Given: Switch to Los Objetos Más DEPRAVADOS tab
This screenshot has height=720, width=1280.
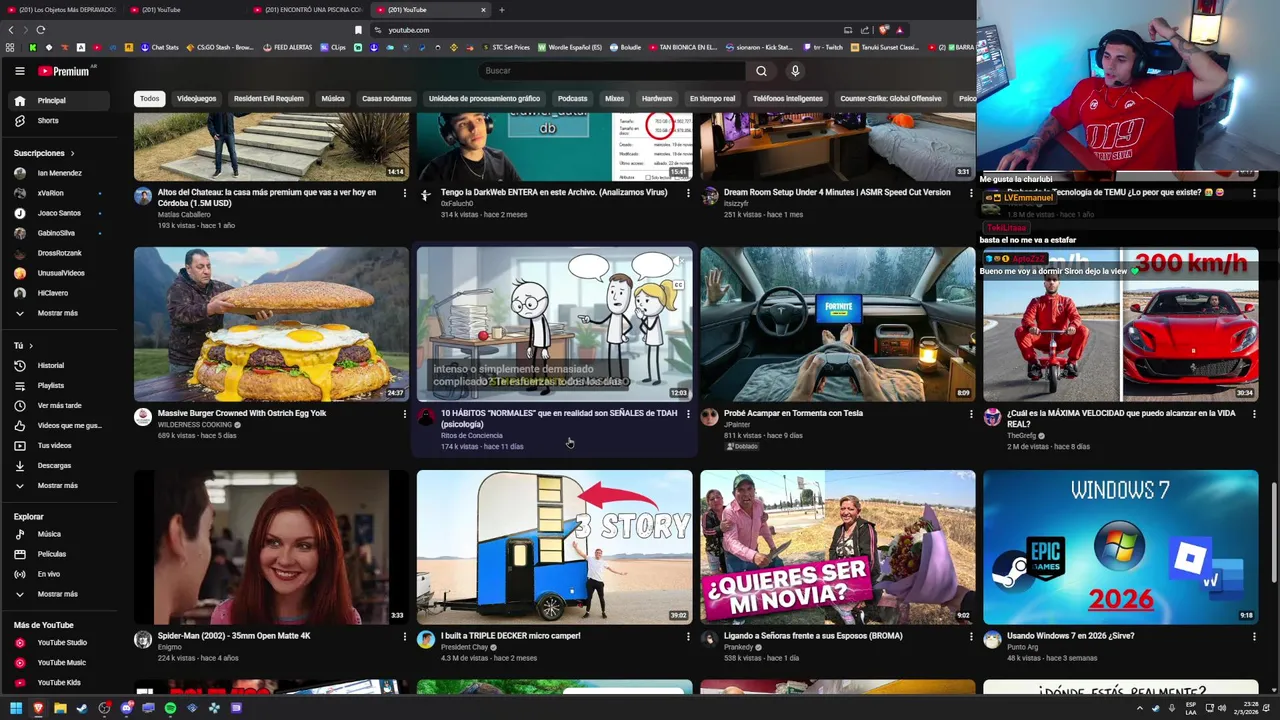Looking at the screenshot, I should pos(62,10).
